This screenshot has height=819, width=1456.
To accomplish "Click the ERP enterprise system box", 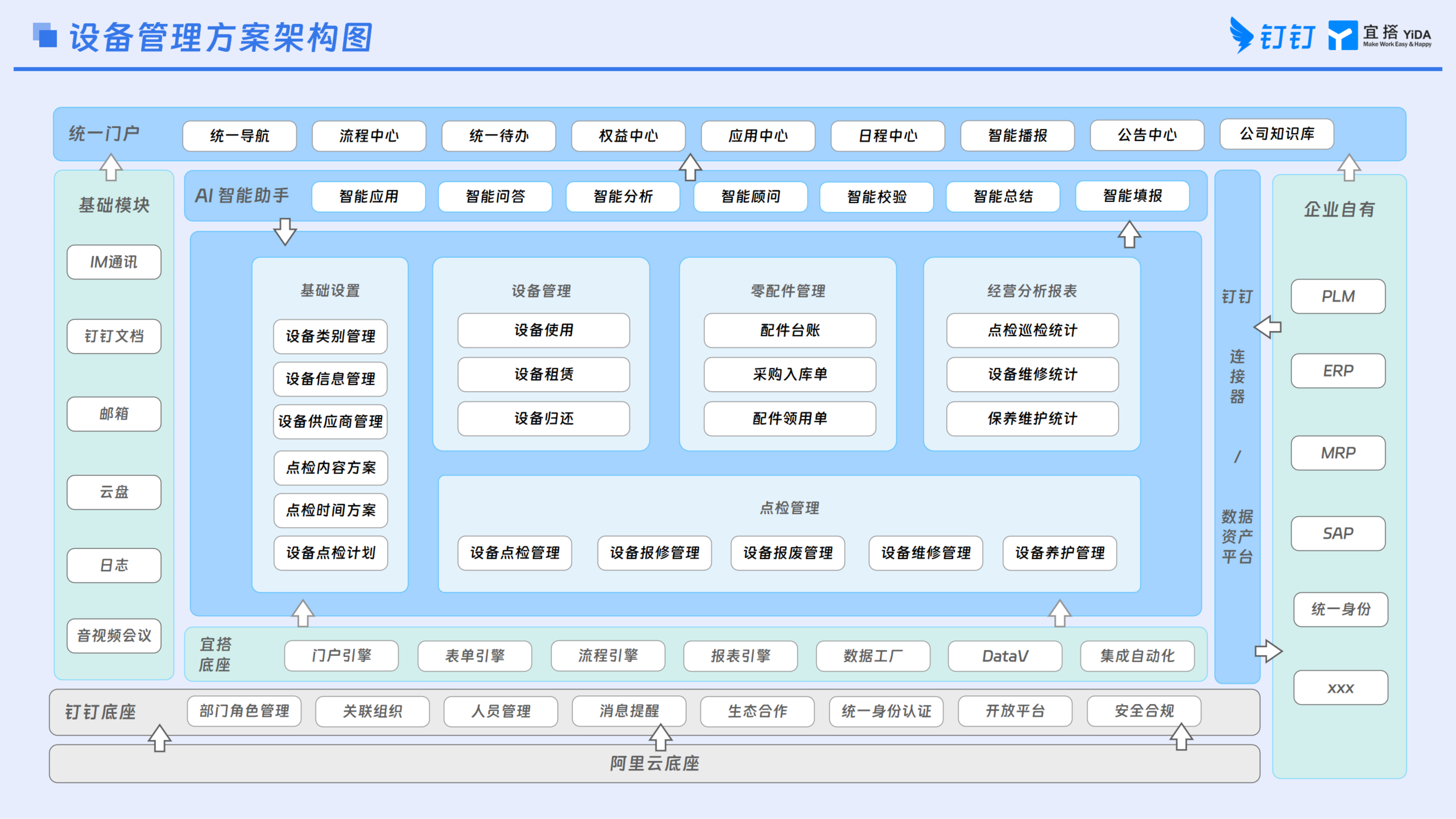I will click(x=1338, y=371).
